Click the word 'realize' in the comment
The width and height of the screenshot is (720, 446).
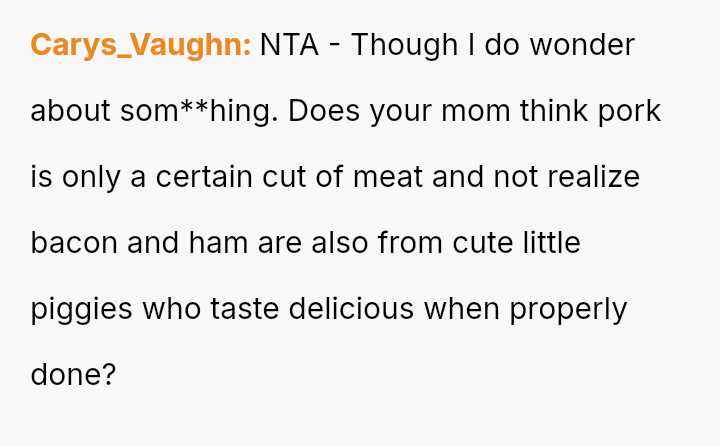point(592,178)
